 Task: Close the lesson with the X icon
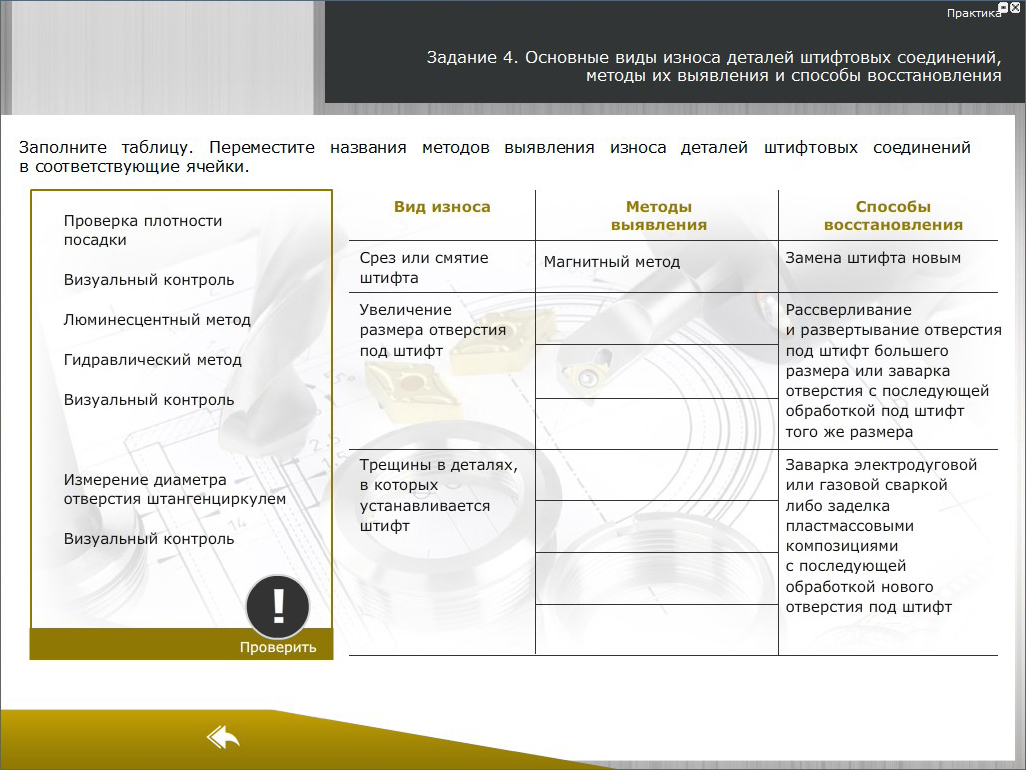(x=1016, y=7)
